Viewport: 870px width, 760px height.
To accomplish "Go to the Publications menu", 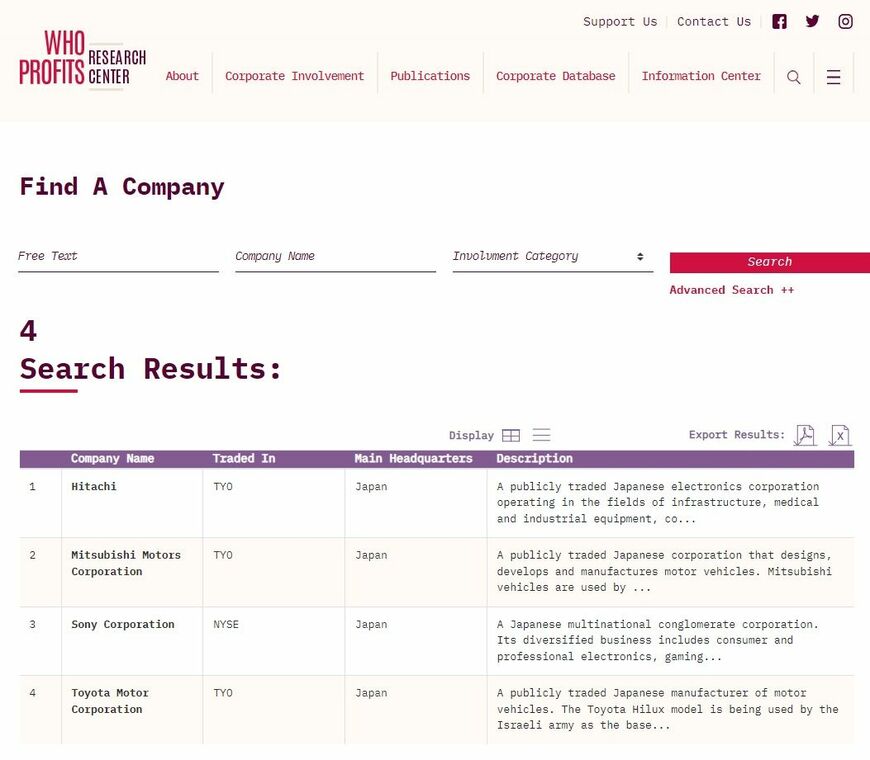I will (430, 76).
